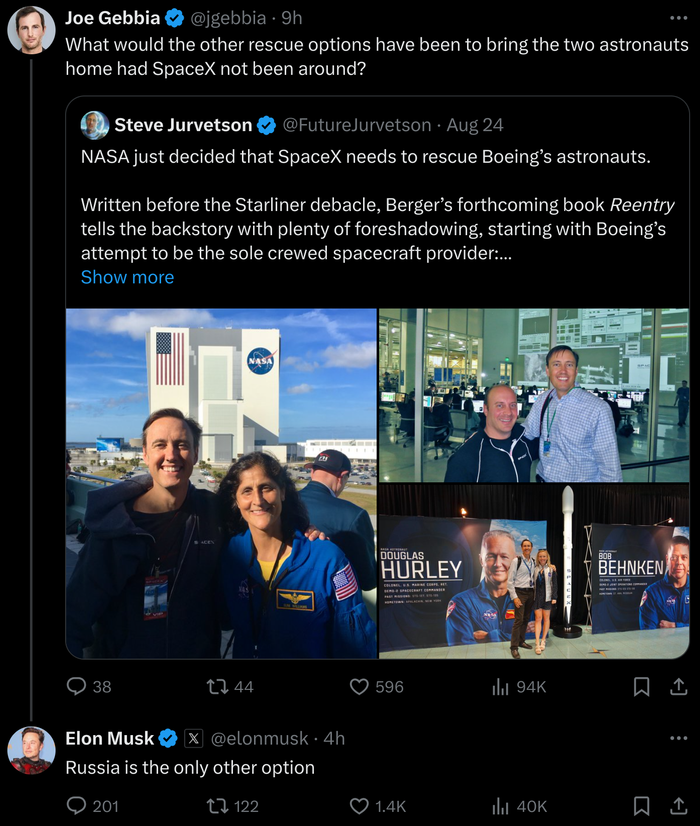The width and height of the screenshot is (700, 826).
Task: Repost Elon Musk's reply
Action: click(x=216, y=806)
